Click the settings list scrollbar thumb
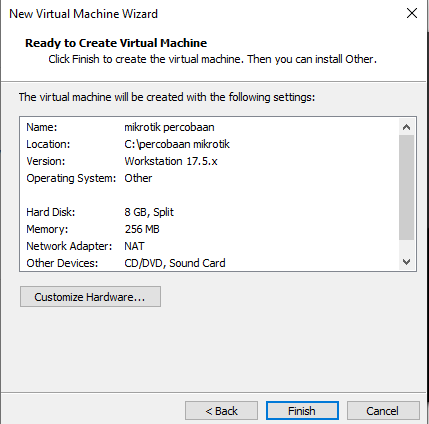The image size is (429, 424). point(406,187)
